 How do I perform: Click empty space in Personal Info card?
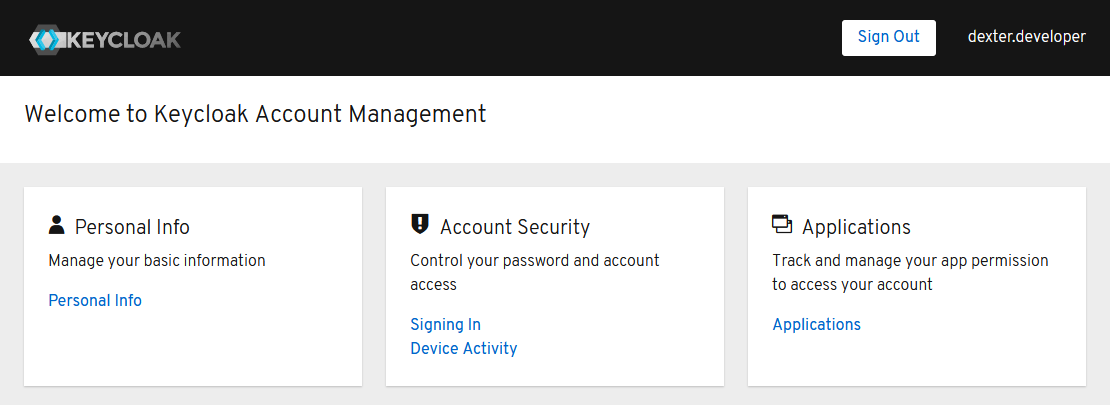pyautogui.click(x=200, y=345)
